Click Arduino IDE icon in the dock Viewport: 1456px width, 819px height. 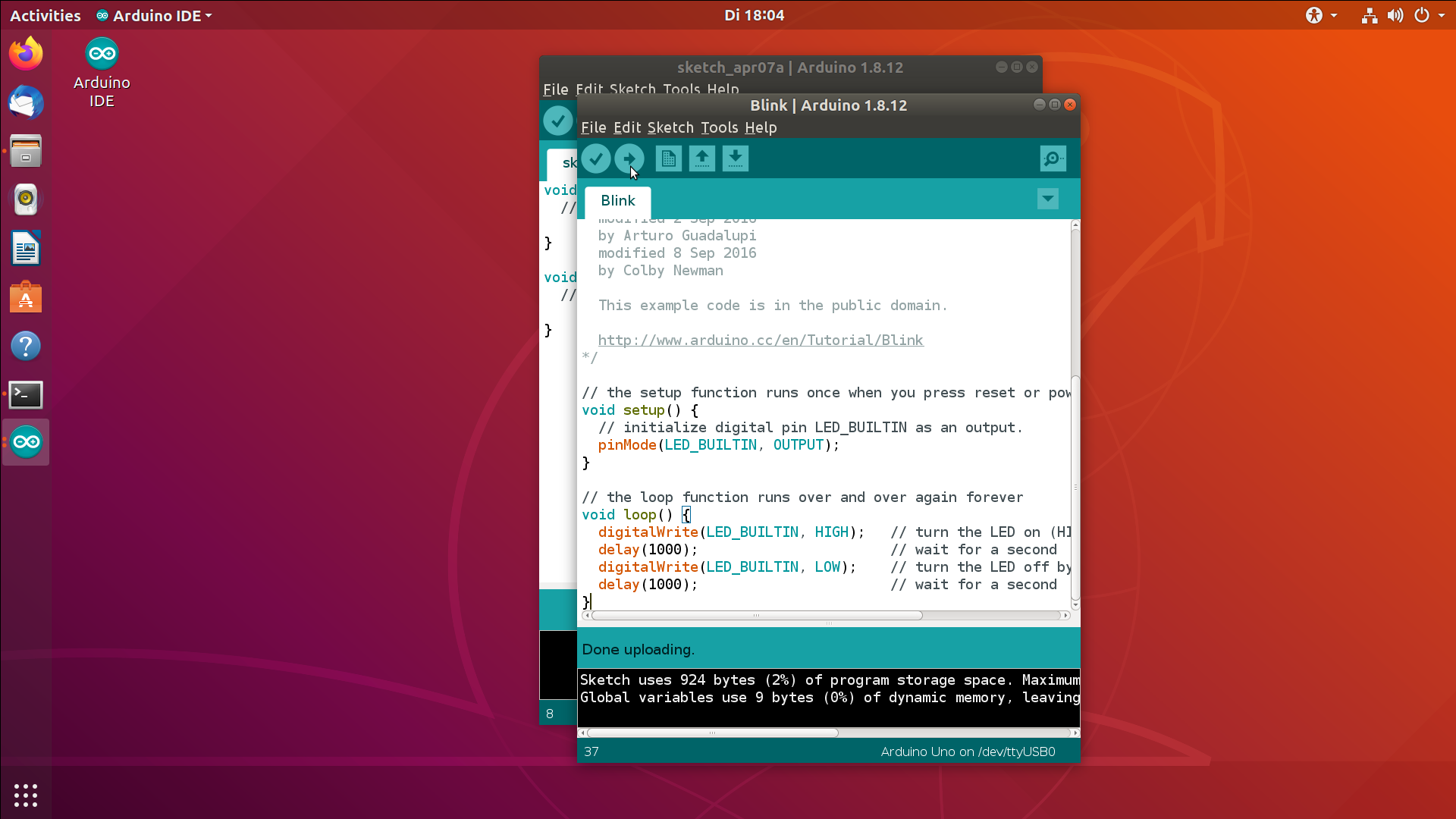tap(26, 442)
